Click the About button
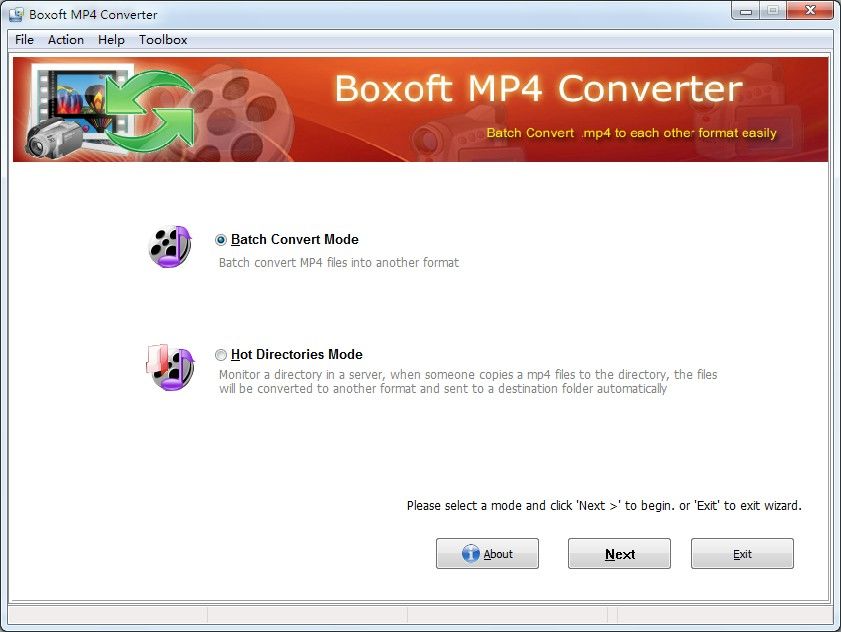This screenshot has width=841, height=632. (487, 554)
